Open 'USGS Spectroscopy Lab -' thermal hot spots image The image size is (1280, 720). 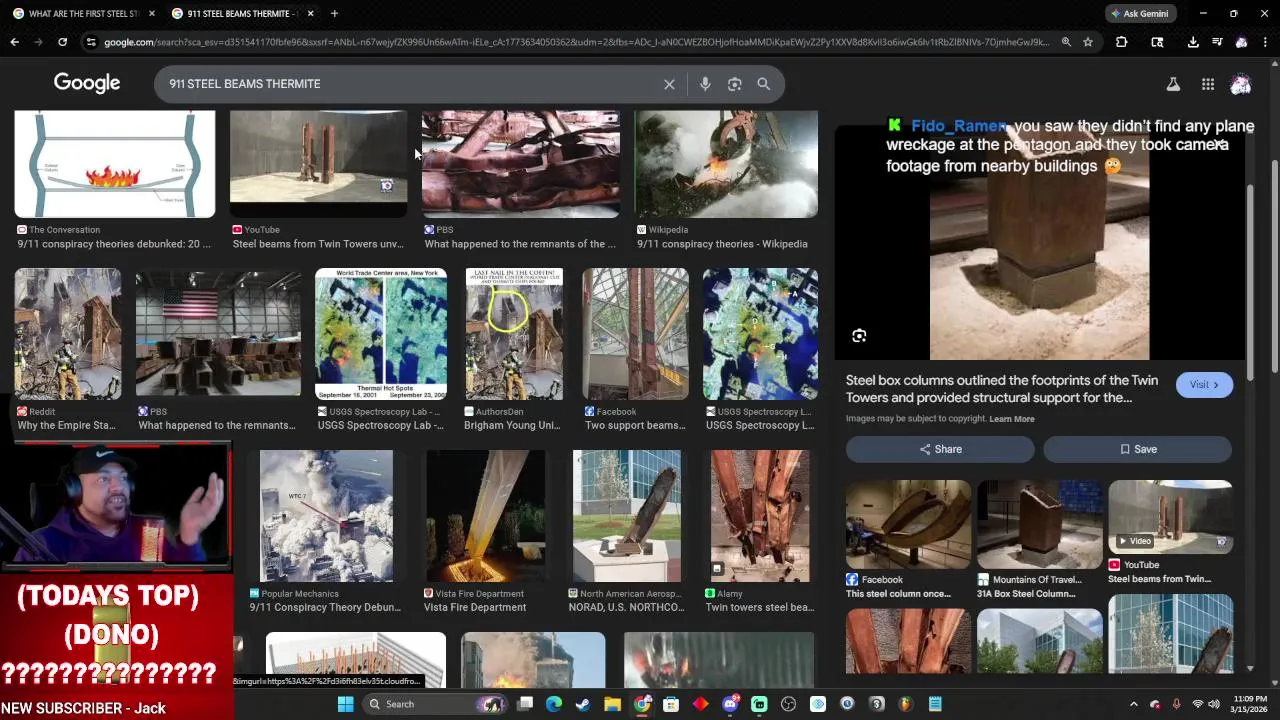(x=381, y=334)
